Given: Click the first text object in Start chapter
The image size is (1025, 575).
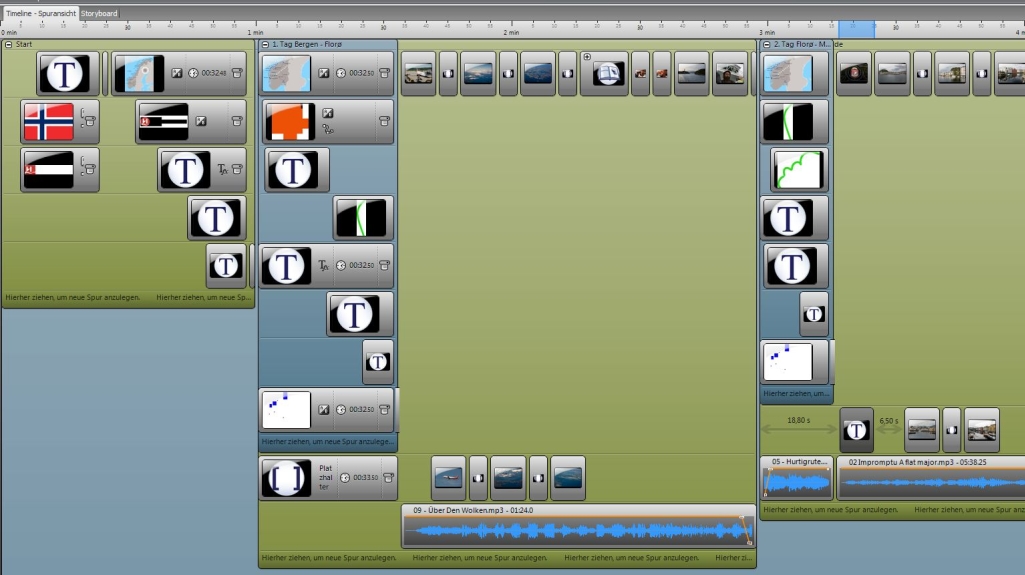Looking at the screenshot, I should [68, 74].
